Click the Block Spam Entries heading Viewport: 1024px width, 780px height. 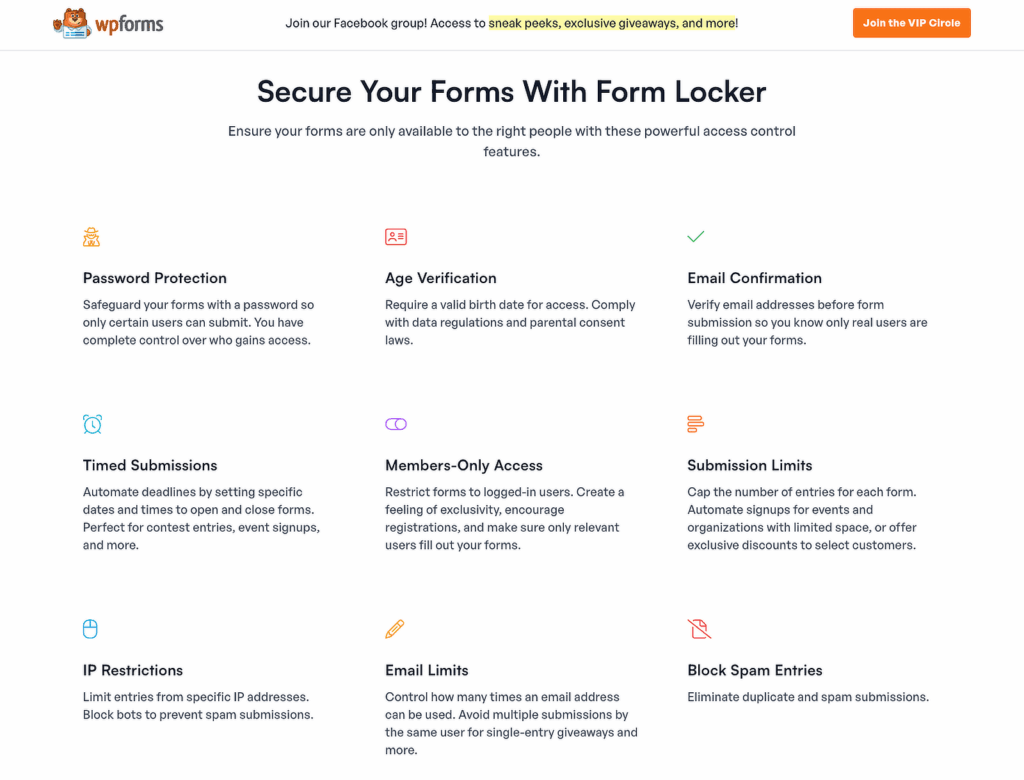click(x=754, y=670)
